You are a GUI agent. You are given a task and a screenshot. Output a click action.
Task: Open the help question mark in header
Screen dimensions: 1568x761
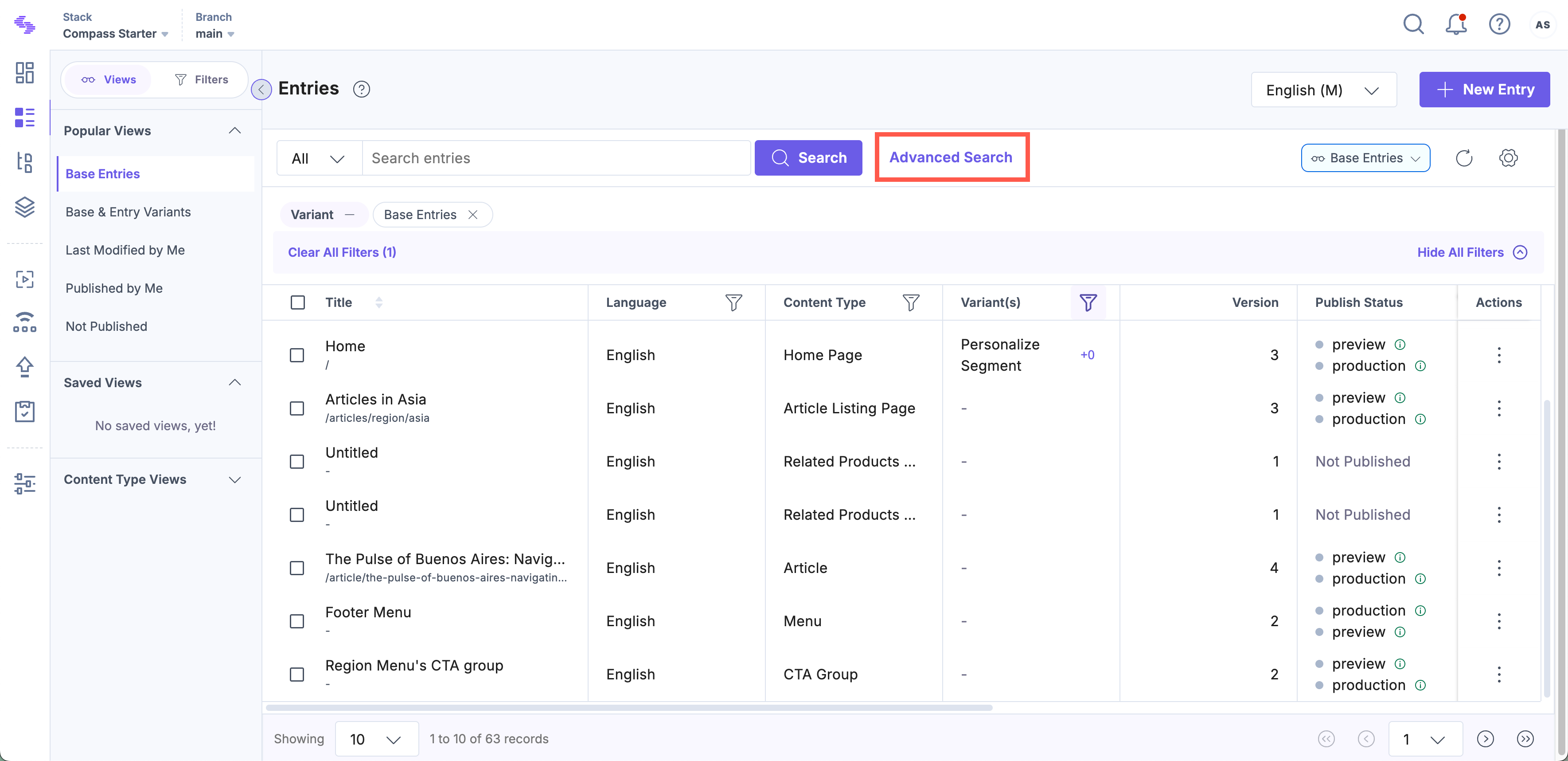click(1499, 24)
